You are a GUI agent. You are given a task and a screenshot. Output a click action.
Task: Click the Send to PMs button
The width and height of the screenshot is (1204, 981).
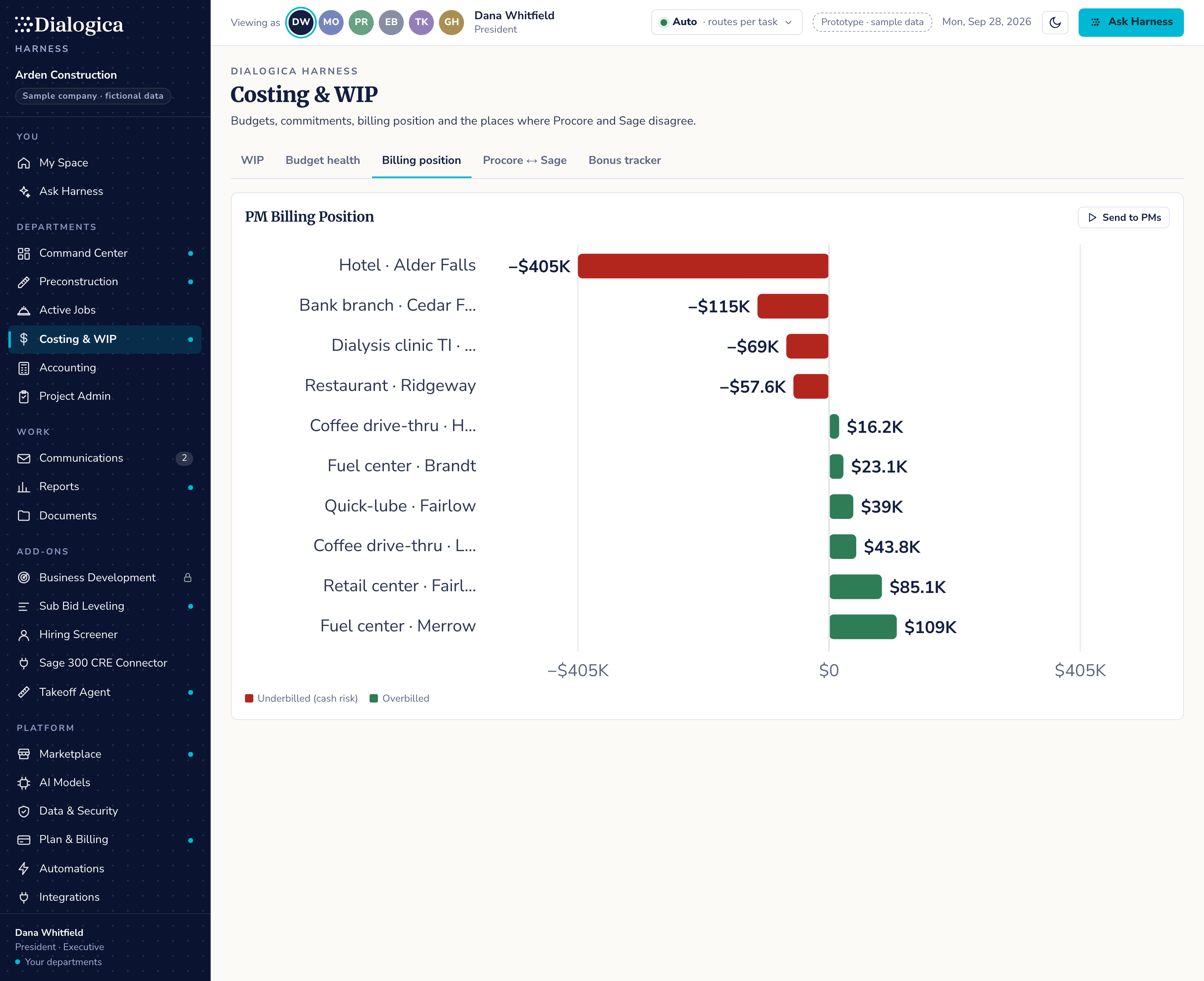click(x=1123, y=217)
